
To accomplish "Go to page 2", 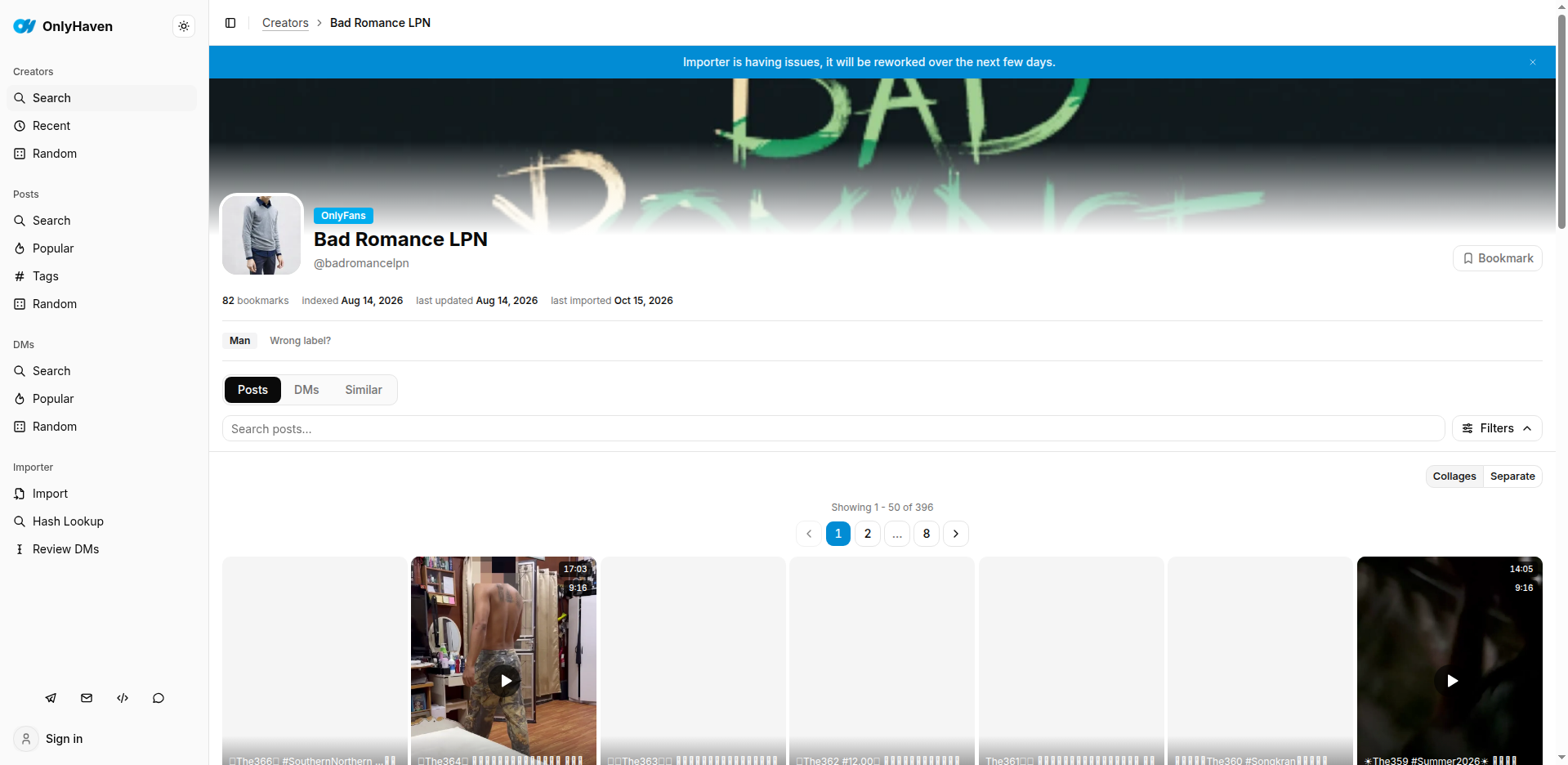I will tap(868, 534).
